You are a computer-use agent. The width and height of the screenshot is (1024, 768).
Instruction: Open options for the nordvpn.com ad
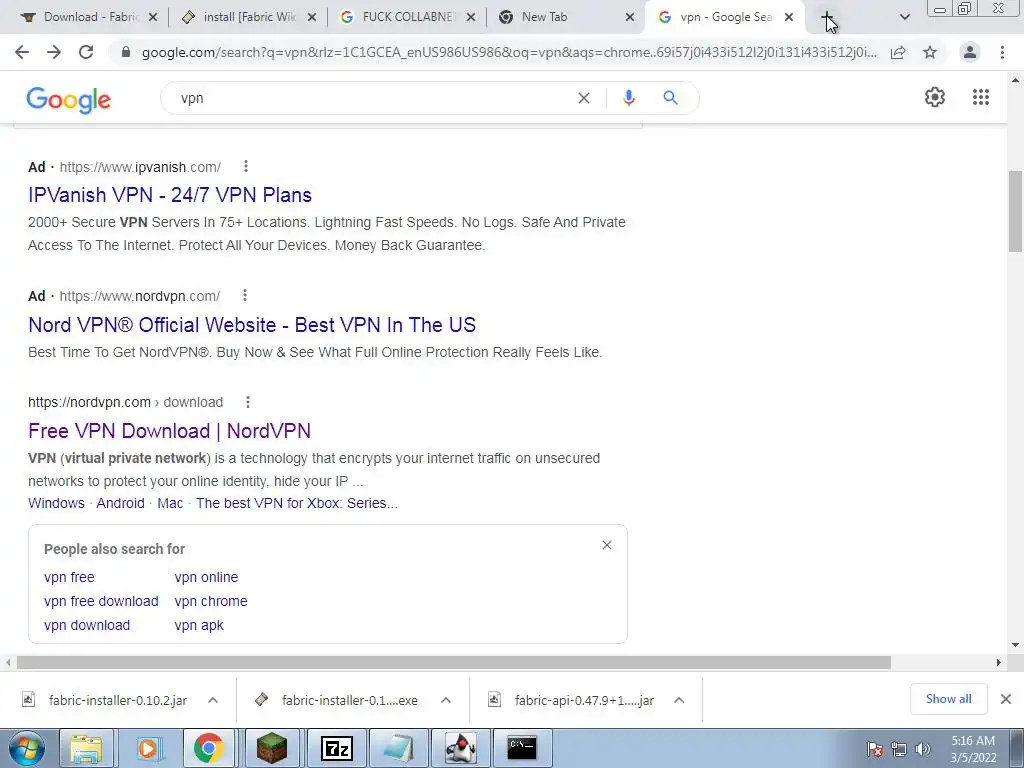coord(245,295)
